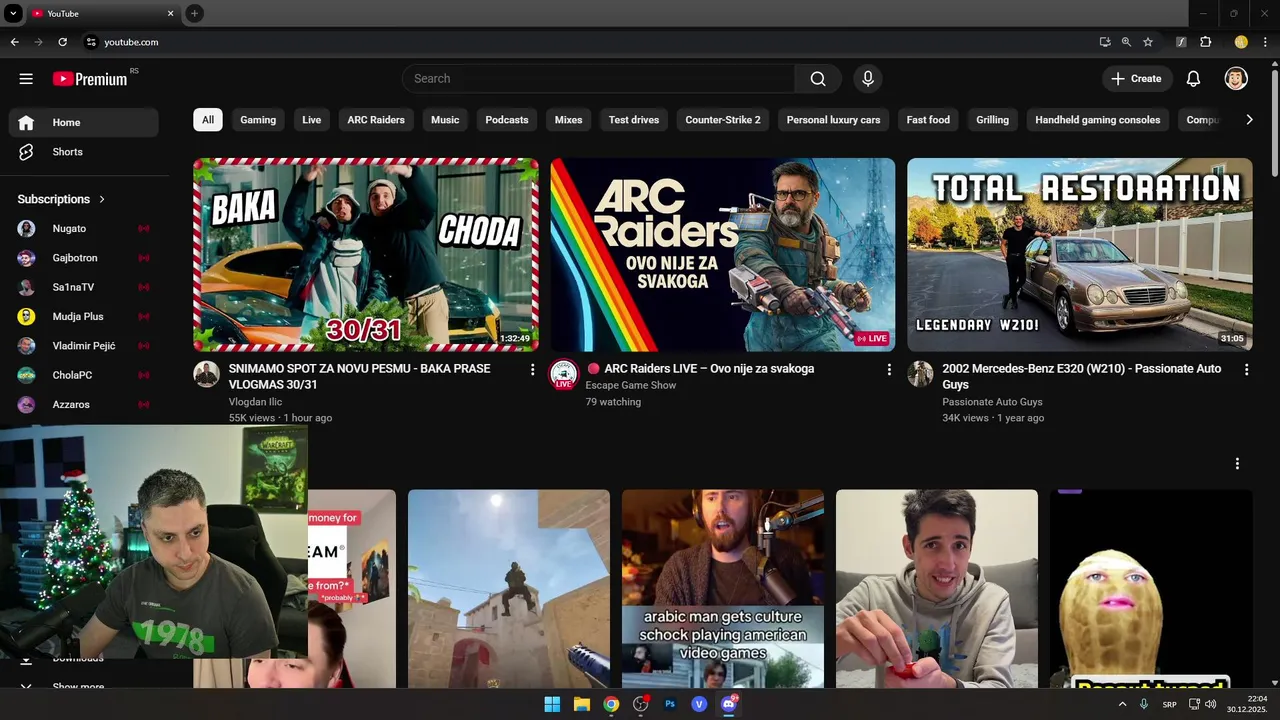Open options for Mercedes-Benz E320 video
This screenshot has height=720, width=1280.
click(x=1246, y=370)
